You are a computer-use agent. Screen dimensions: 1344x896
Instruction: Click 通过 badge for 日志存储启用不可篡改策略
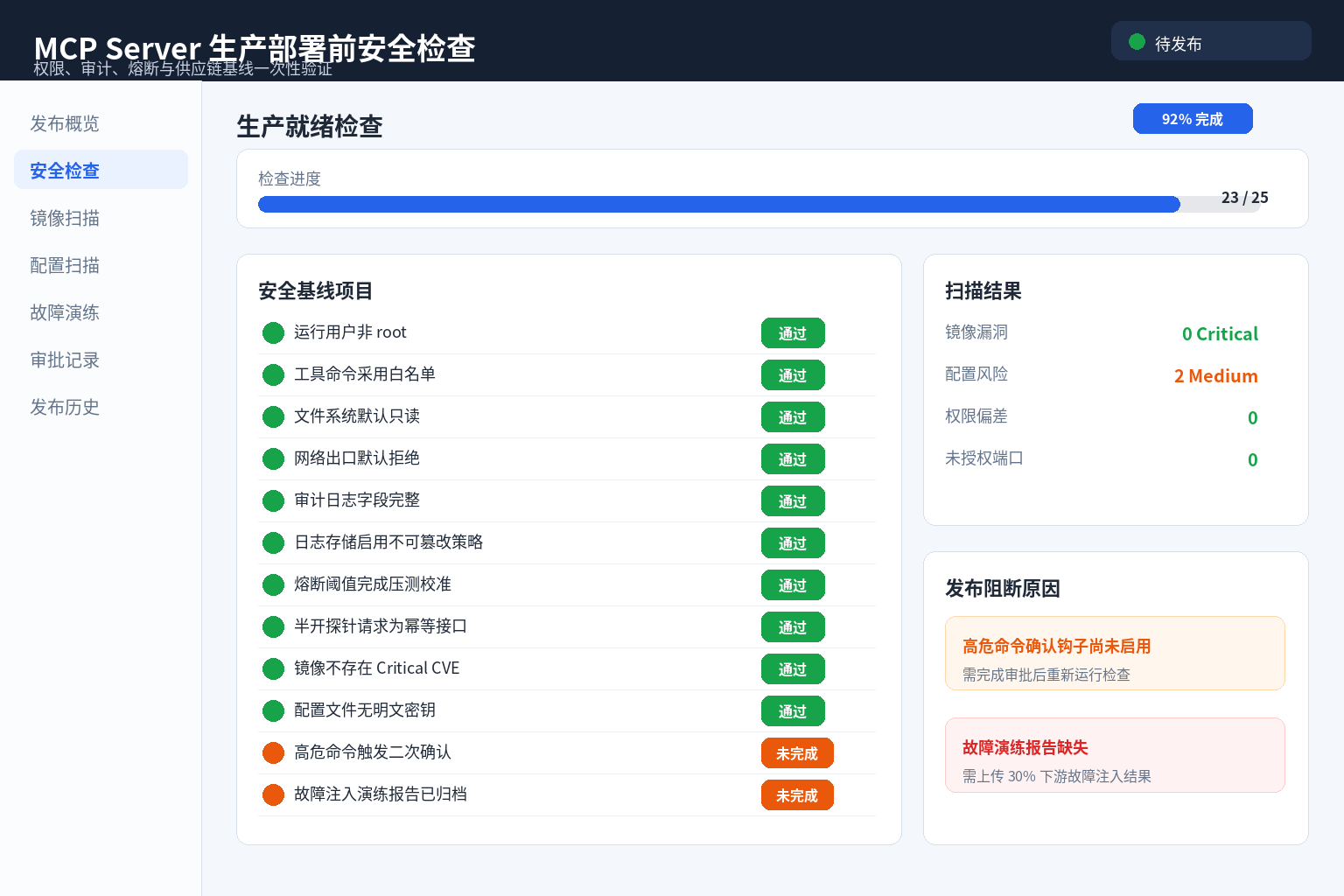point(793,543)
